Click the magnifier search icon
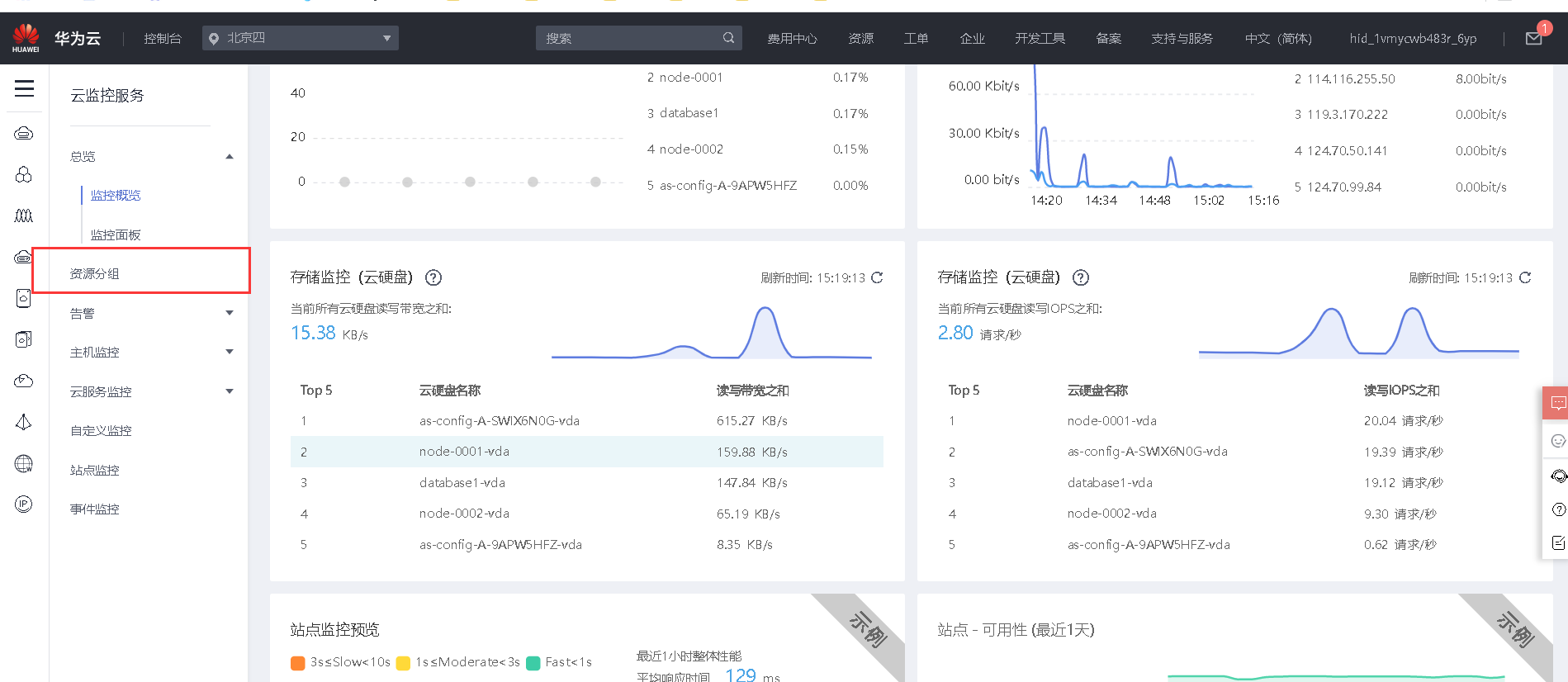This screenshot has height=682, width=1568. point(728,38)
